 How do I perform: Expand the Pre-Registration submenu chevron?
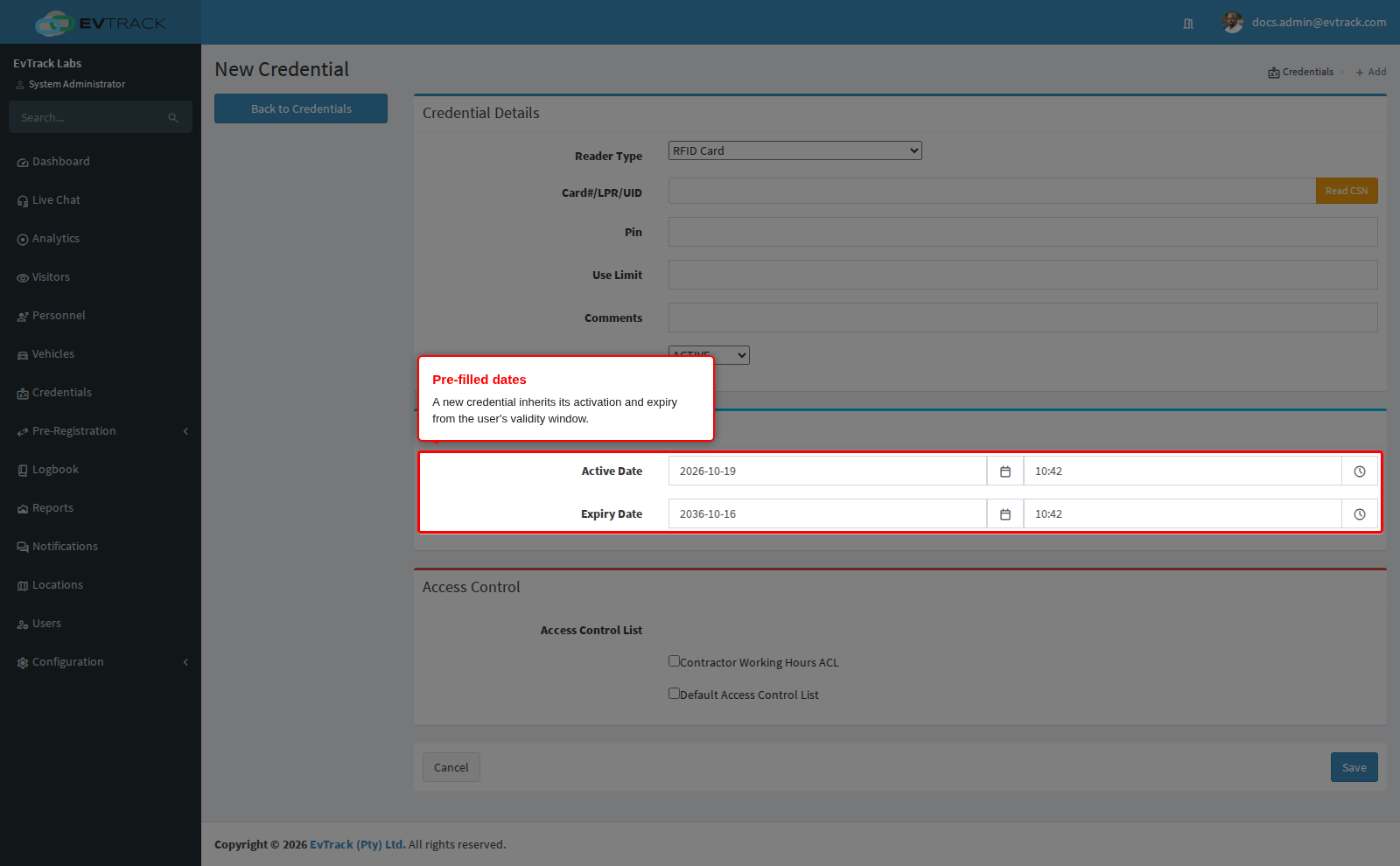click(185, 431)
